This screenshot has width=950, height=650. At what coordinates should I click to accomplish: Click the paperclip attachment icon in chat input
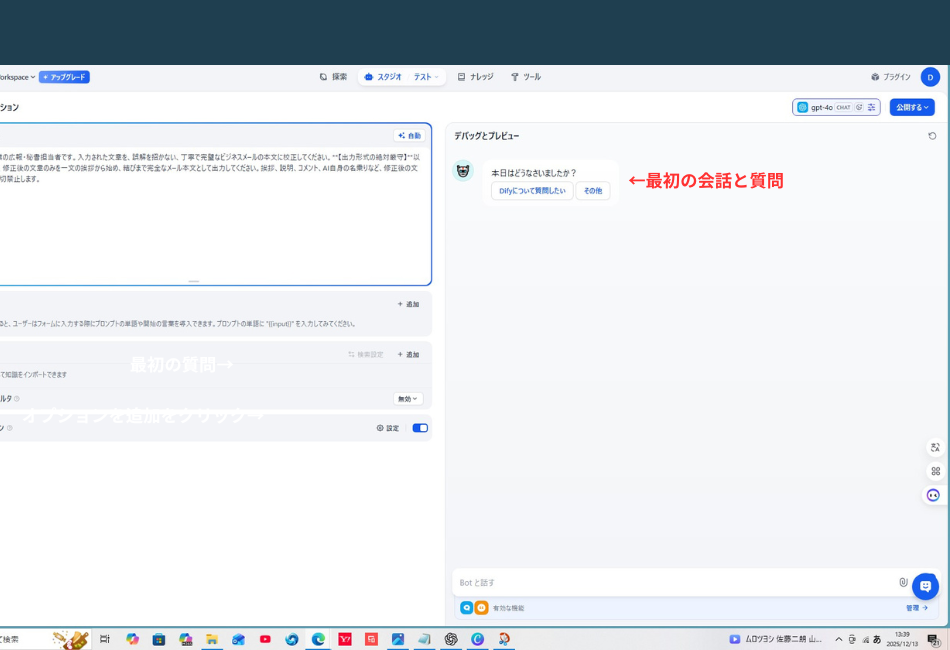click(903, 582)
